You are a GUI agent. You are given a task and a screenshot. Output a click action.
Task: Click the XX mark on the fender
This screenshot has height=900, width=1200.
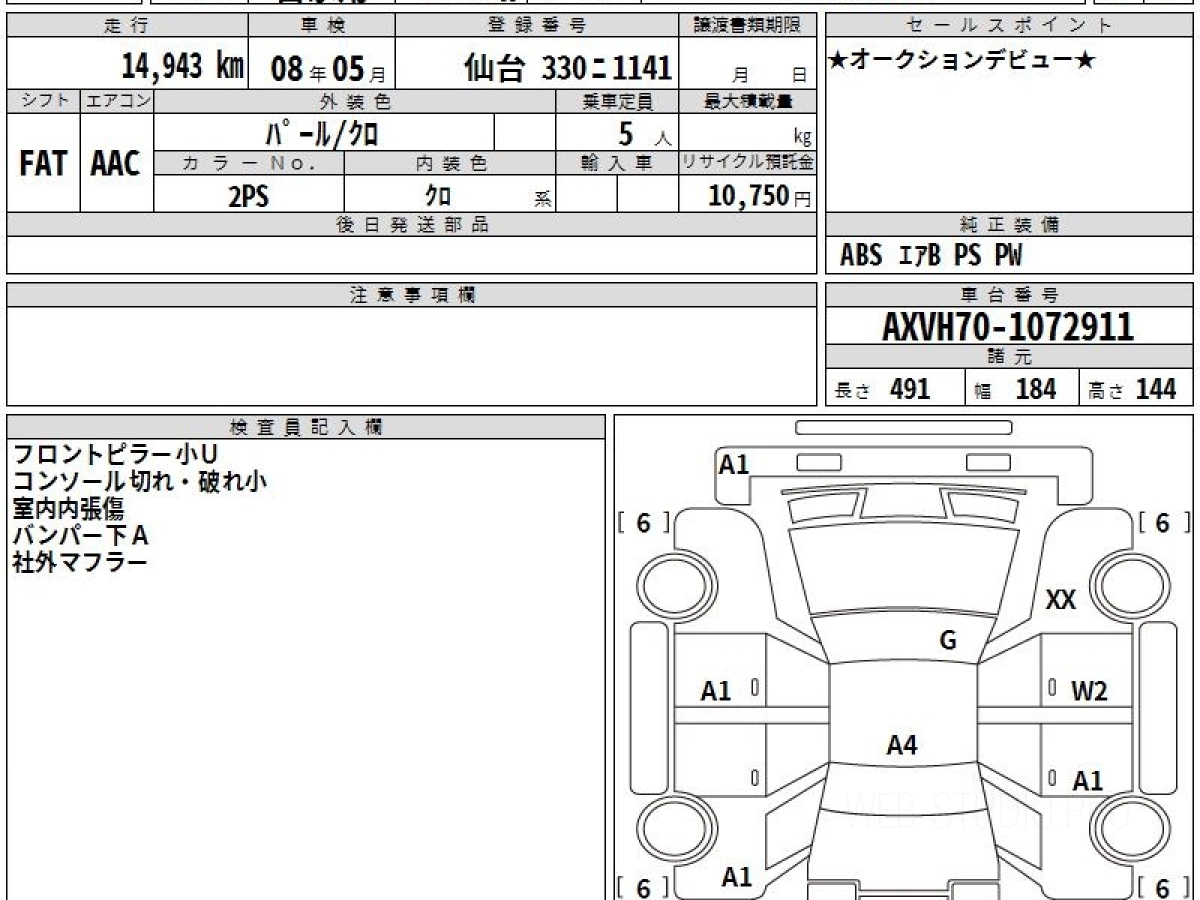(1060, 600)
